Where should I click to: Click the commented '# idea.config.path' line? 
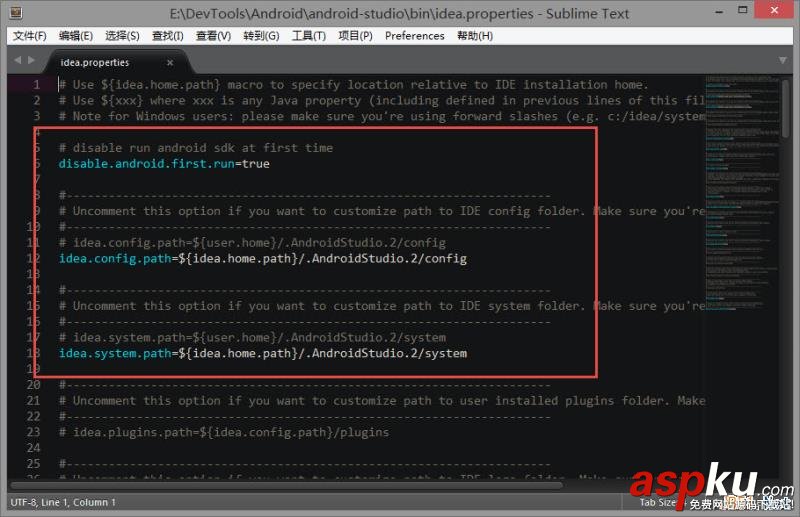coord(252,243)
